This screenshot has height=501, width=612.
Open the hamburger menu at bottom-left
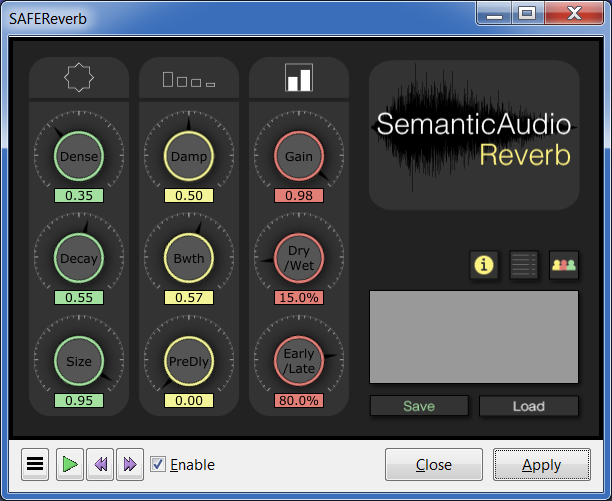36,464
